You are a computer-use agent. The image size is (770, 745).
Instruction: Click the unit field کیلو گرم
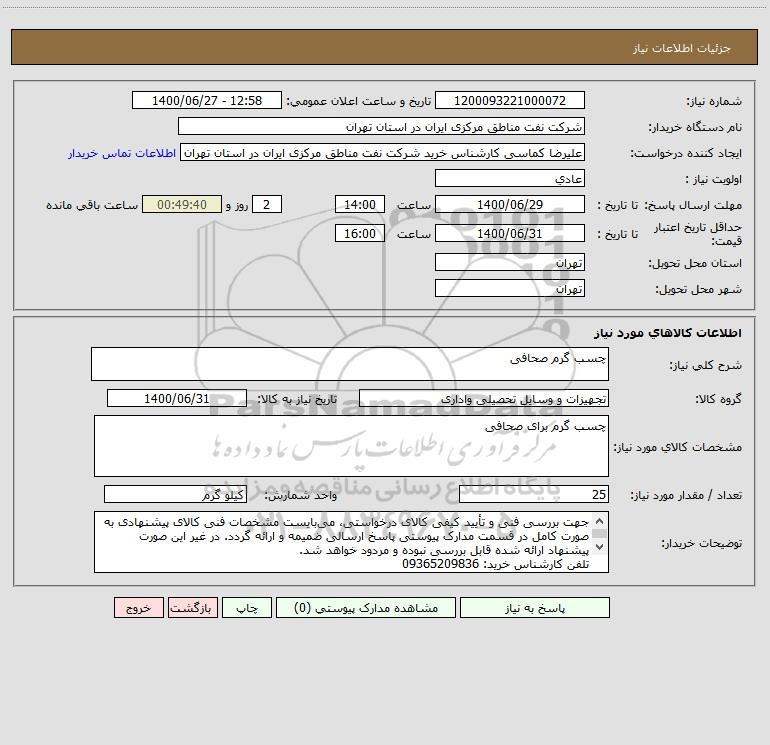pos(175,494)
